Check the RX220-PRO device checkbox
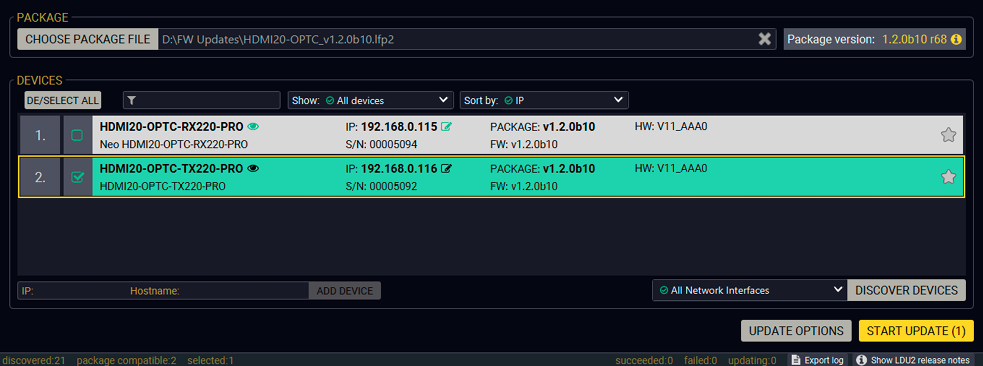This screenshot has height=366, width=983. [77, 135]
